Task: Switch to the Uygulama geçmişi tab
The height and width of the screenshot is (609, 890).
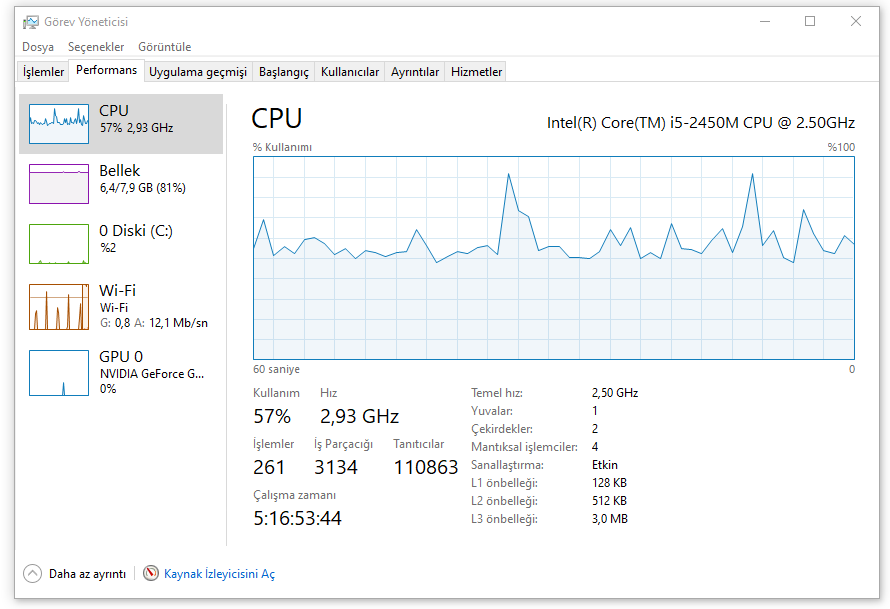Action: point(197,72)
